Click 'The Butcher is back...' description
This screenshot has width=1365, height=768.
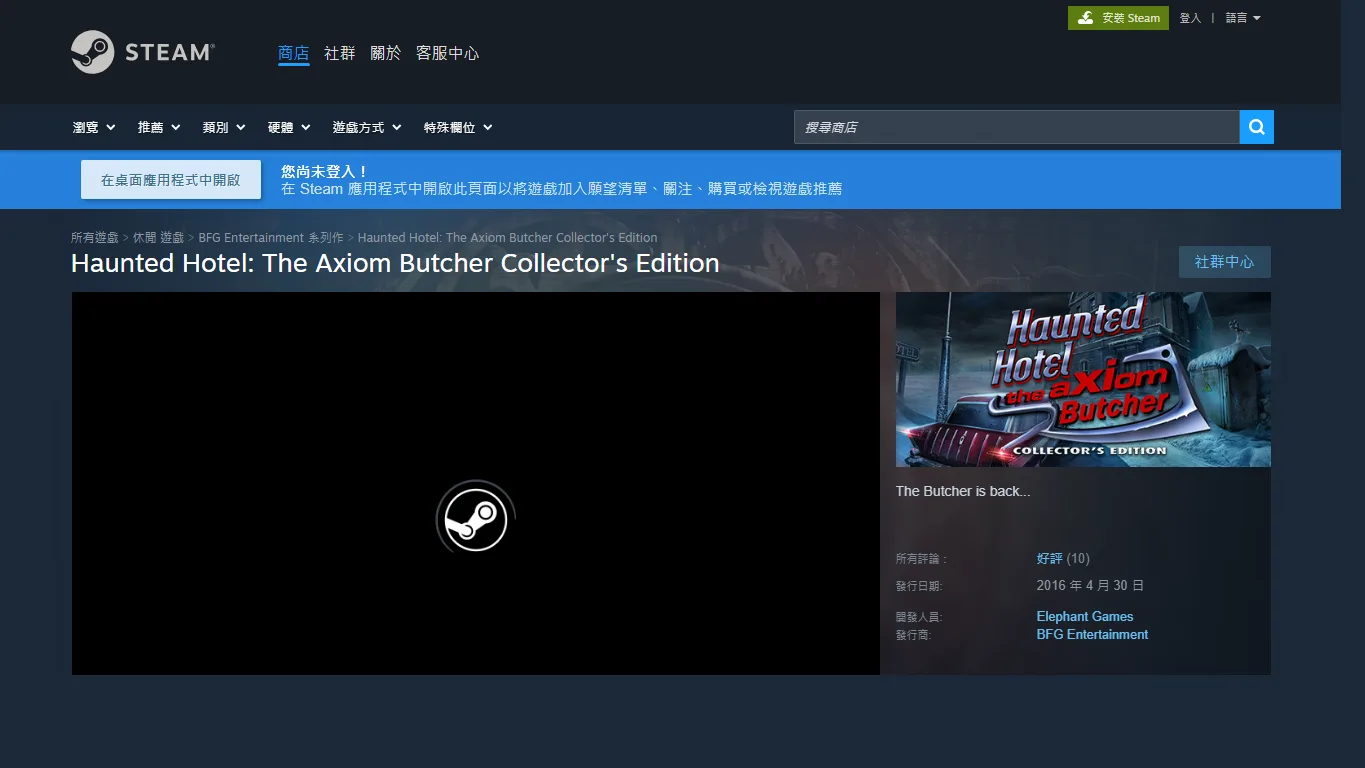point(963,491)
